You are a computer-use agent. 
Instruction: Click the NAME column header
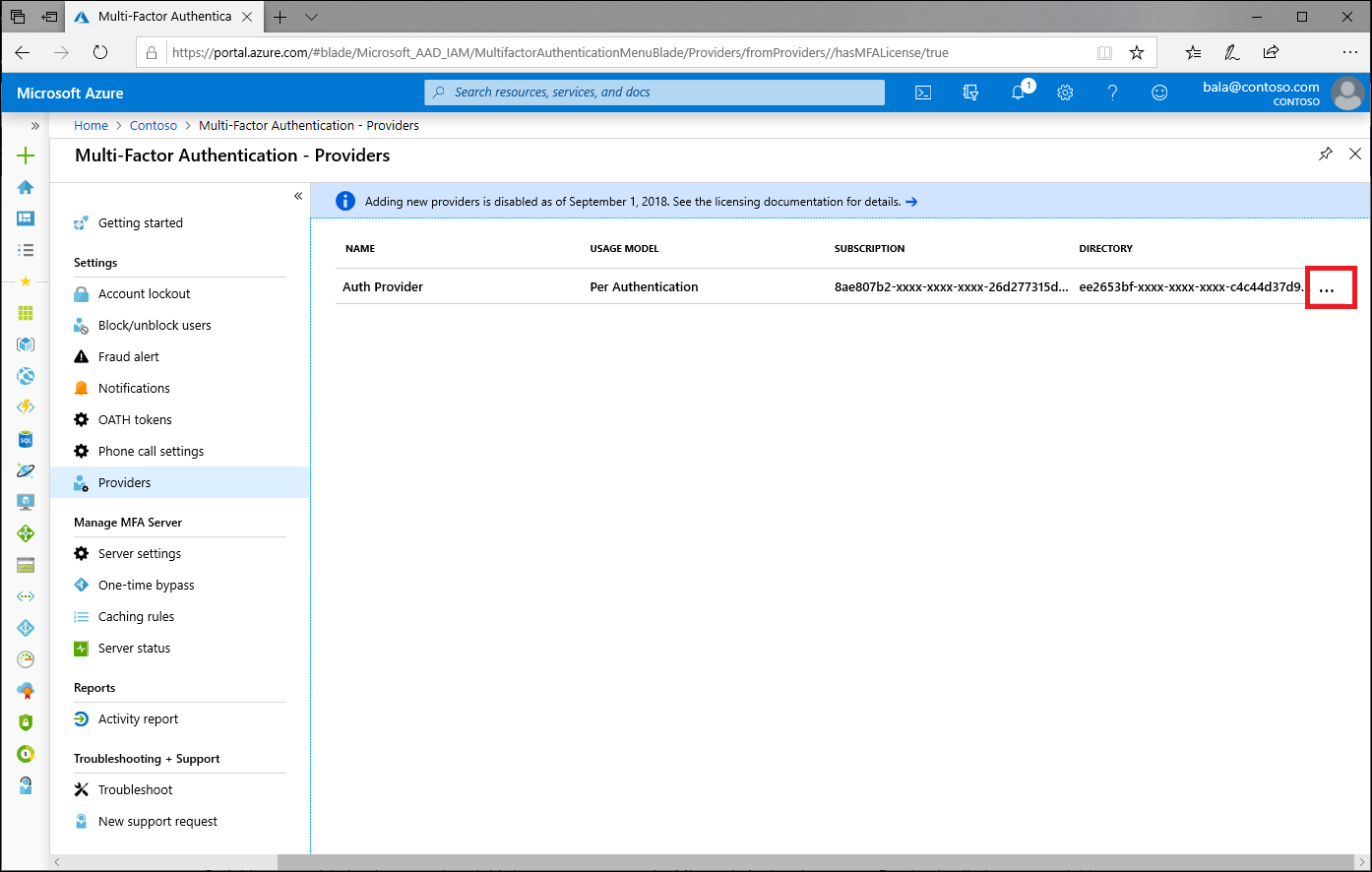pos(360,249)
